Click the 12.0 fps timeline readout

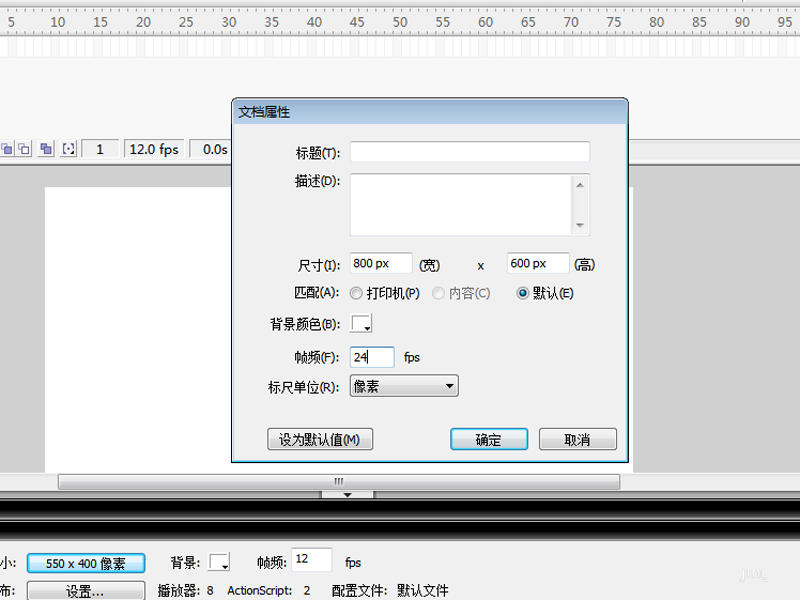154,149
